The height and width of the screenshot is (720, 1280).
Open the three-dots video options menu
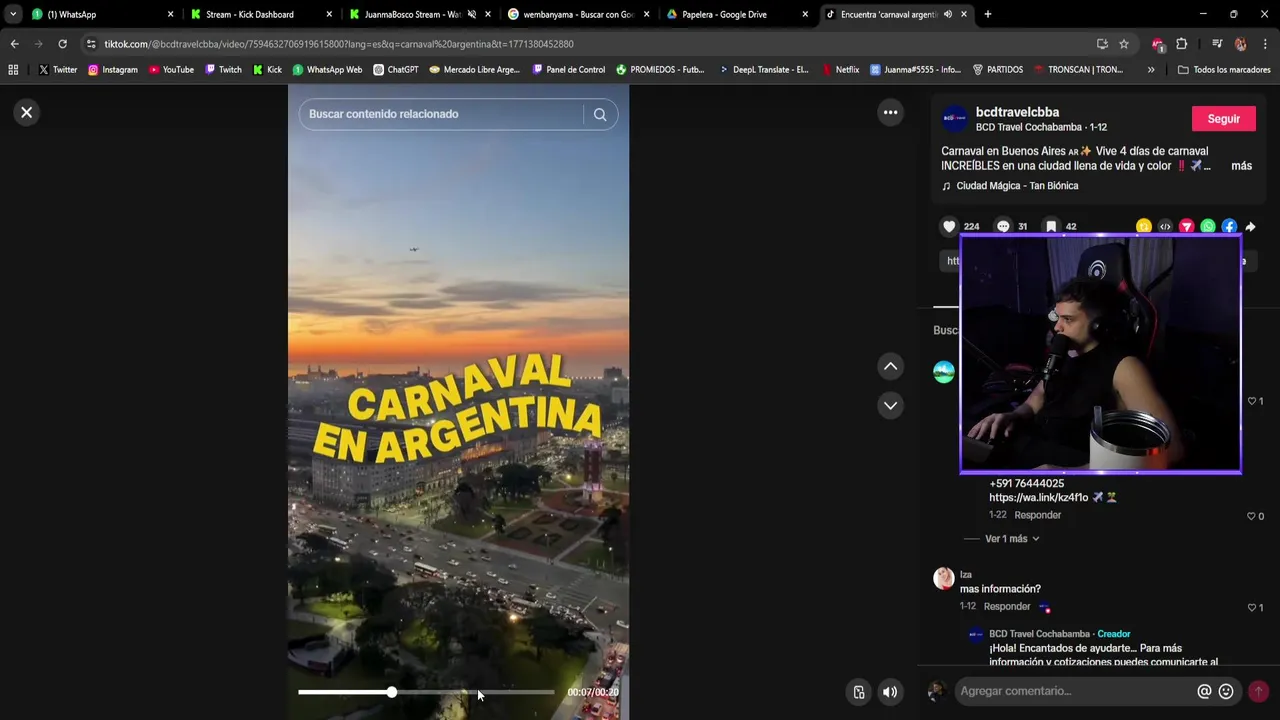point(890,112)
